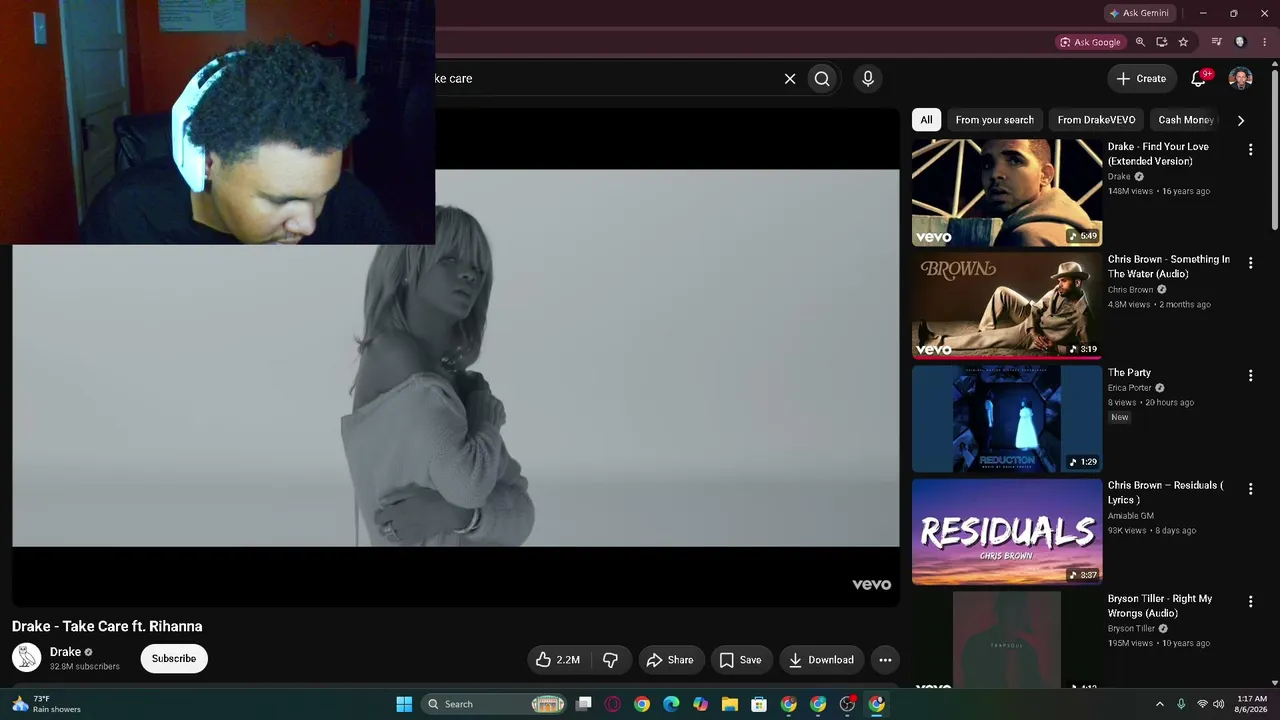Select the From DrakeVEVO chip
The height and width of the screenshot is (720, 1280).
1096,120
